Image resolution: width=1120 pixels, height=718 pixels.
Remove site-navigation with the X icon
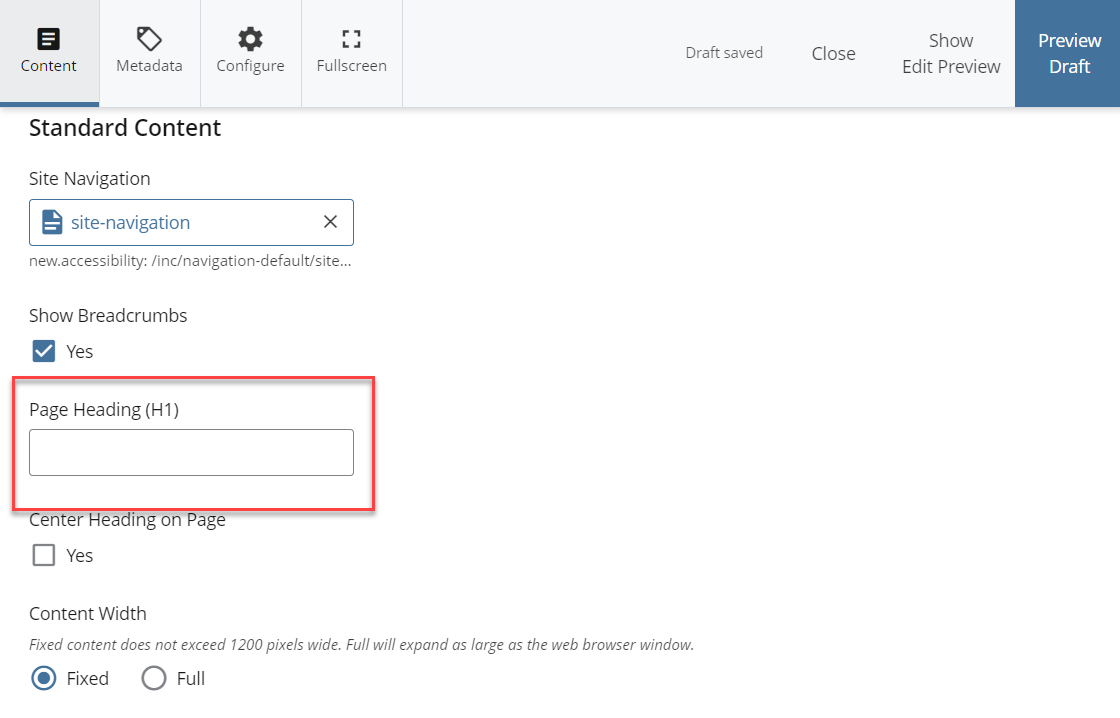(x=330, y=222)
